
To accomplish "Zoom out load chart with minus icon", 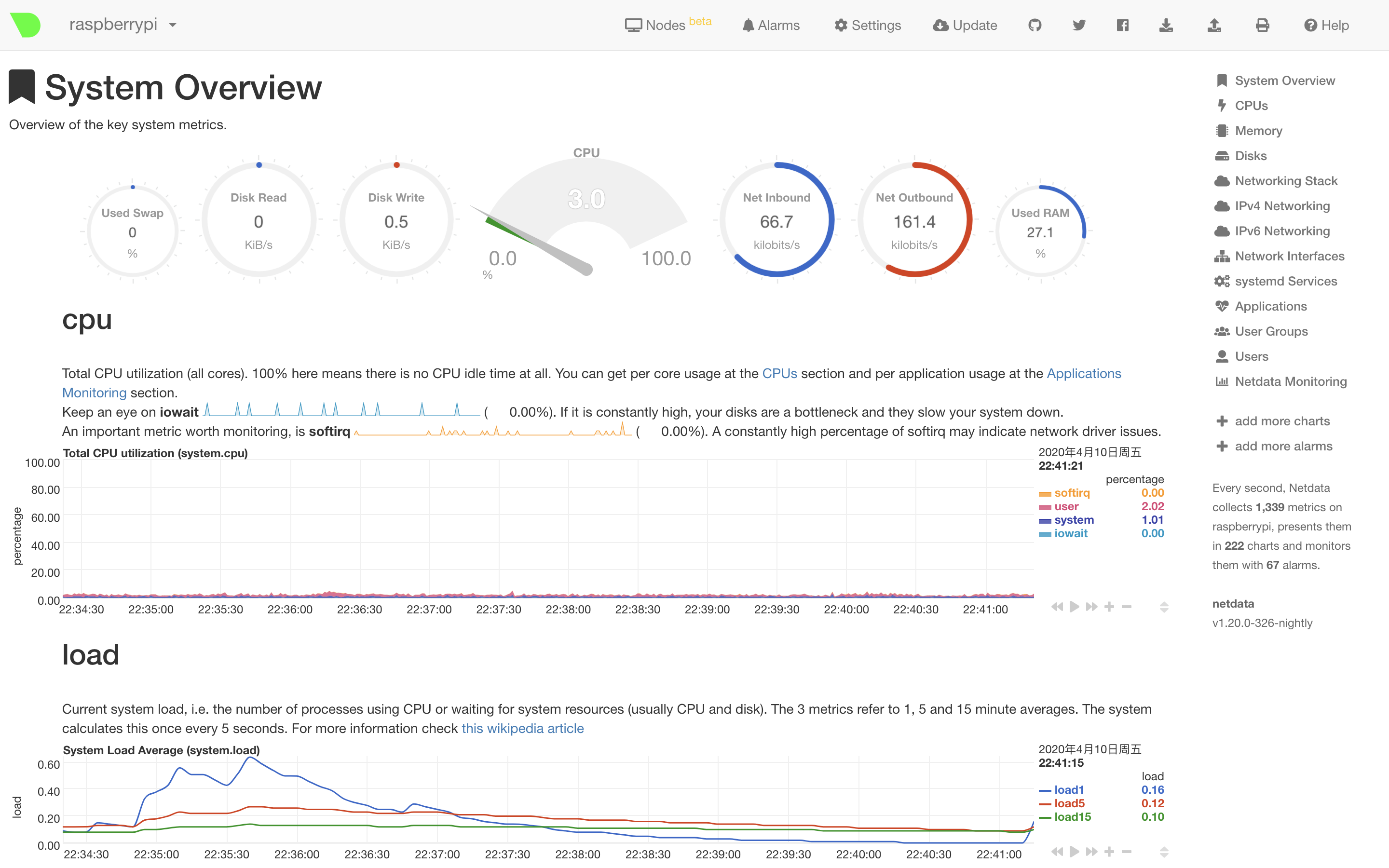I will tap(1127, 852).
